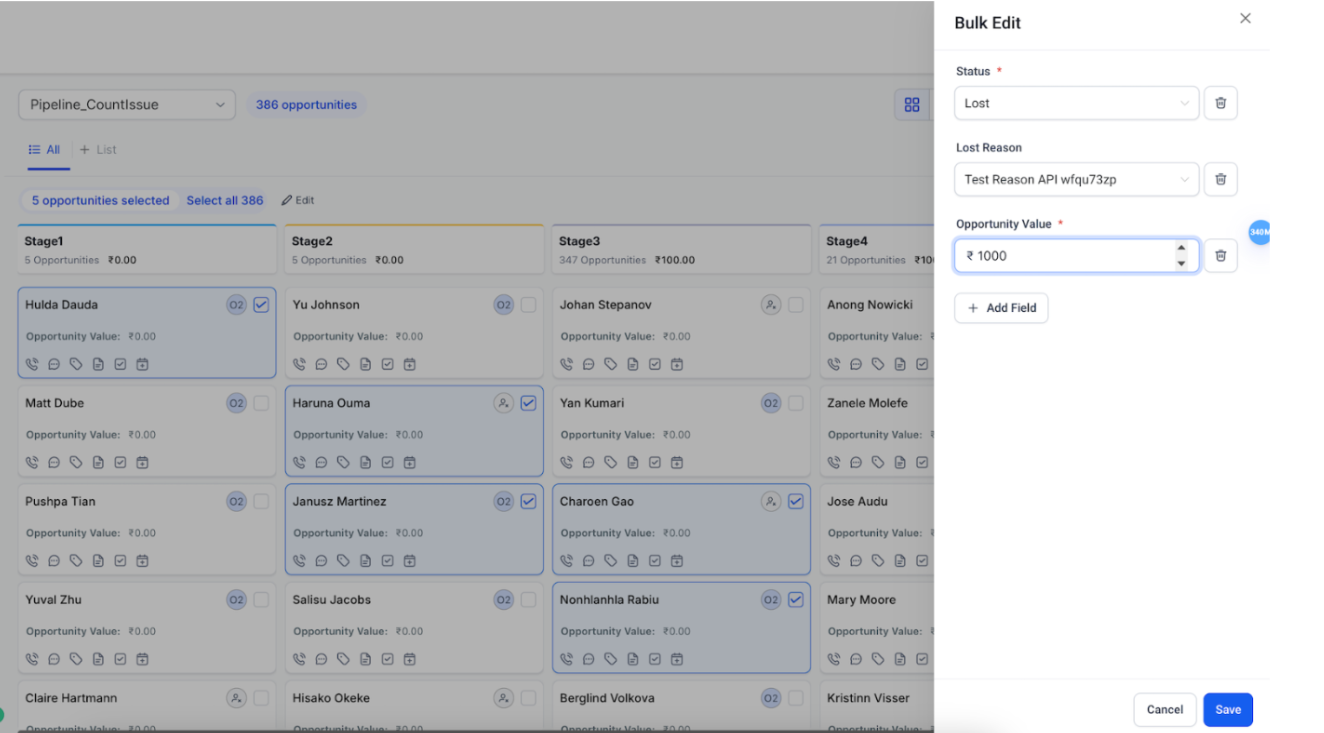Click the calendar icon on Yu Johnson card
Screen dimensions: 1324x733
coord(409,365)
